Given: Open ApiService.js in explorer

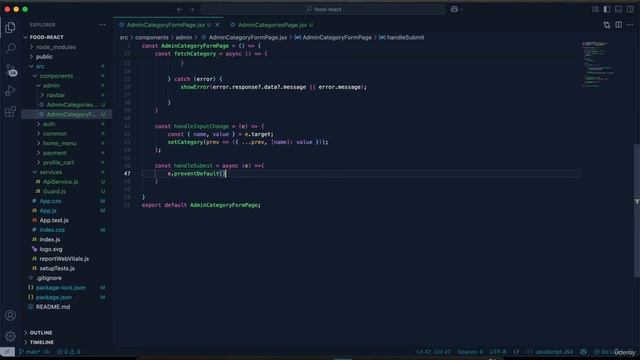Looking at the screenshot, I should tap(60, 182).
